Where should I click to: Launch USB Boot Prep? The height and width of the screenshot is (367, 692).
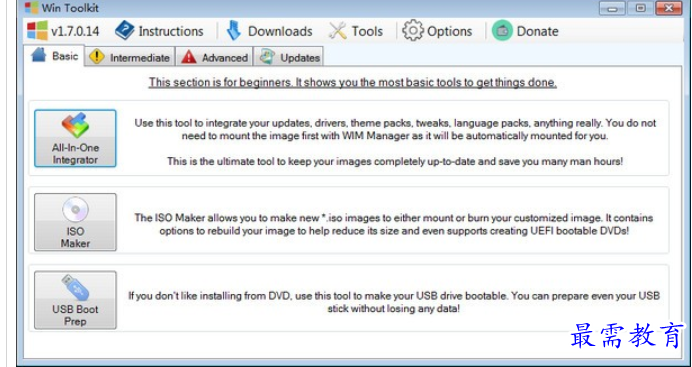[75, 300]
